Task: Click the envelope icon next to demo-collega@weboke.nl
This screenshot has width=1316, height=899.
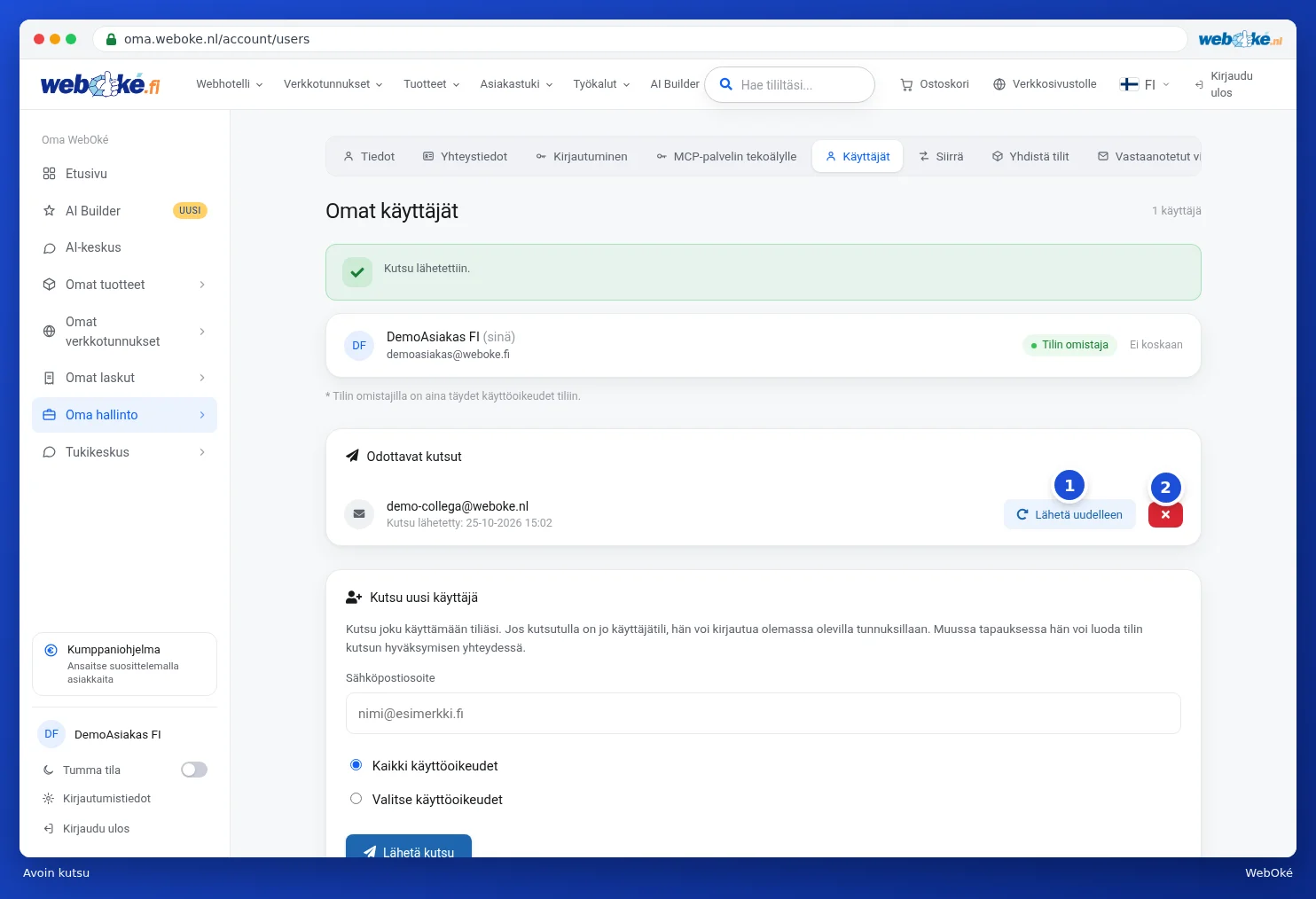Action: (359, 513)
